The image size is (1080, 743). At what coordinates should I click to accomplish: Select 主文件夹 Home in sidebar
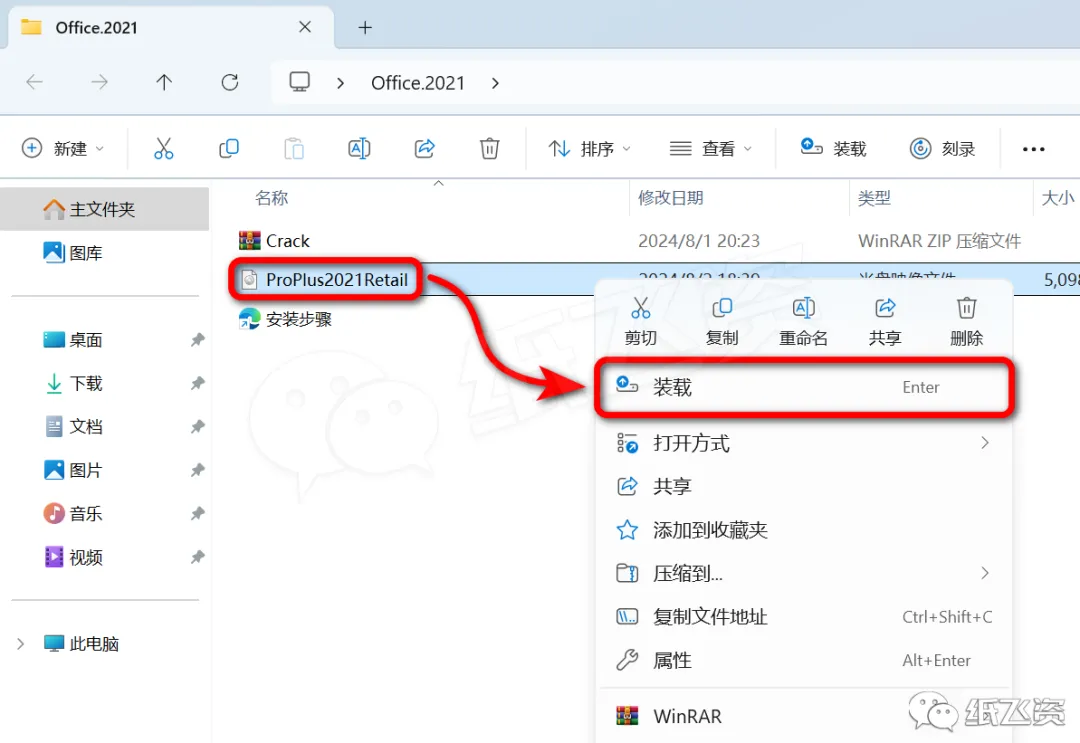[x=105, y=209]
